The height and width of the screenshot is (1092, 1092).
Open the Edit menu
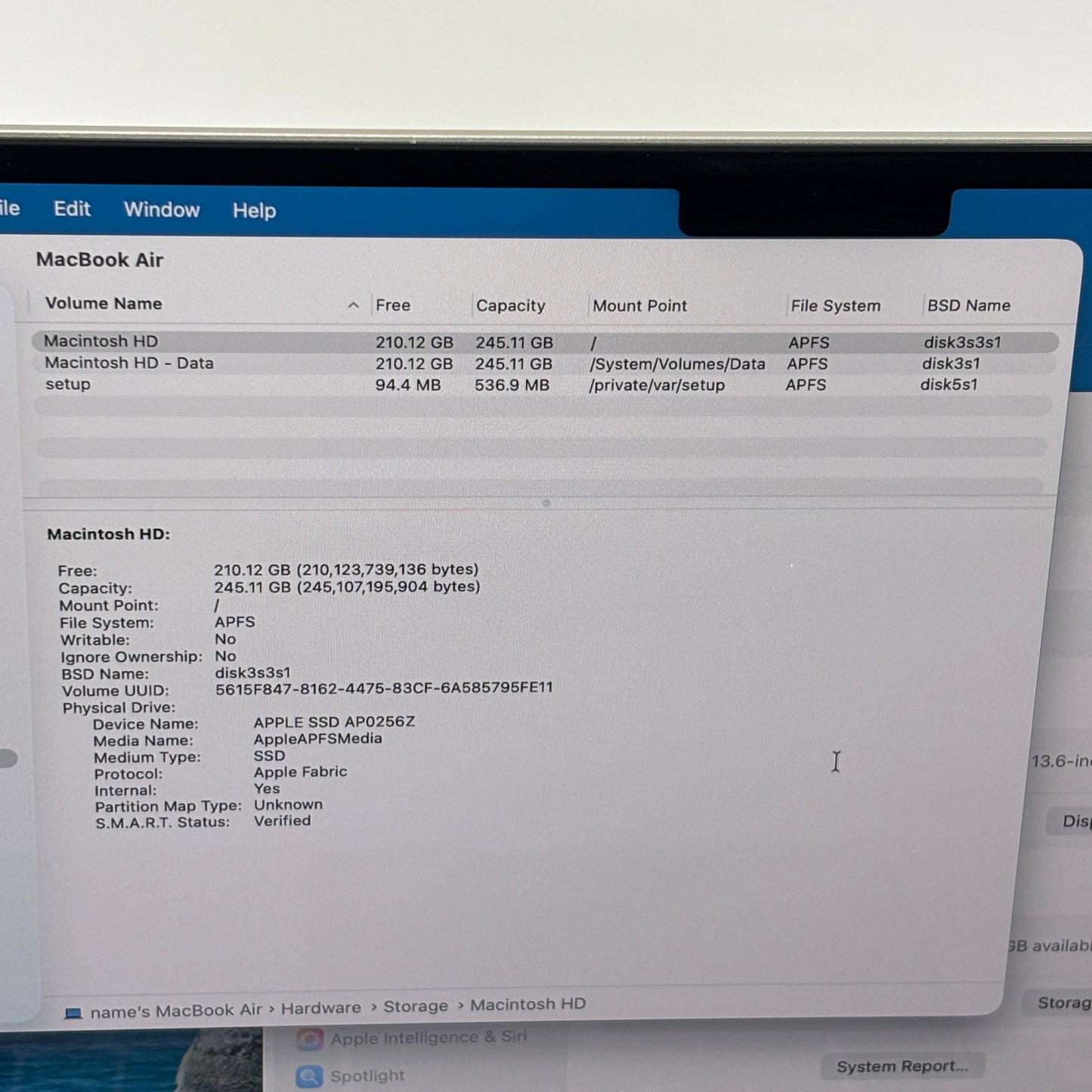(x=72, y=209)
